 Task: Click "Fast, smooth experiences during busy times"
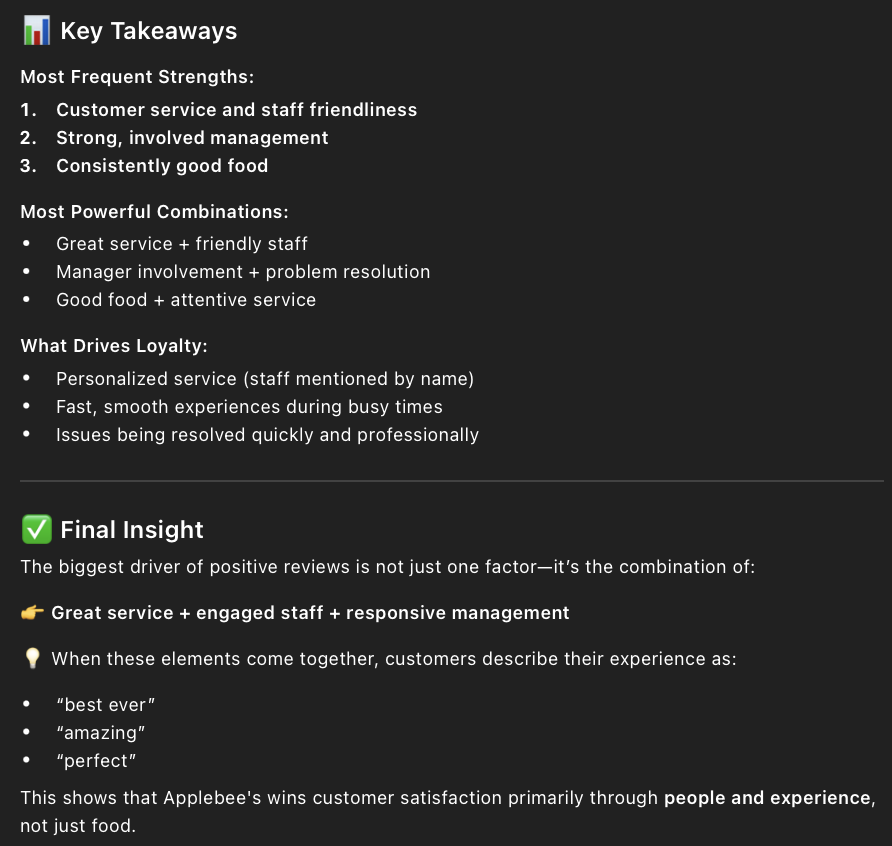[x=249, y=407]
